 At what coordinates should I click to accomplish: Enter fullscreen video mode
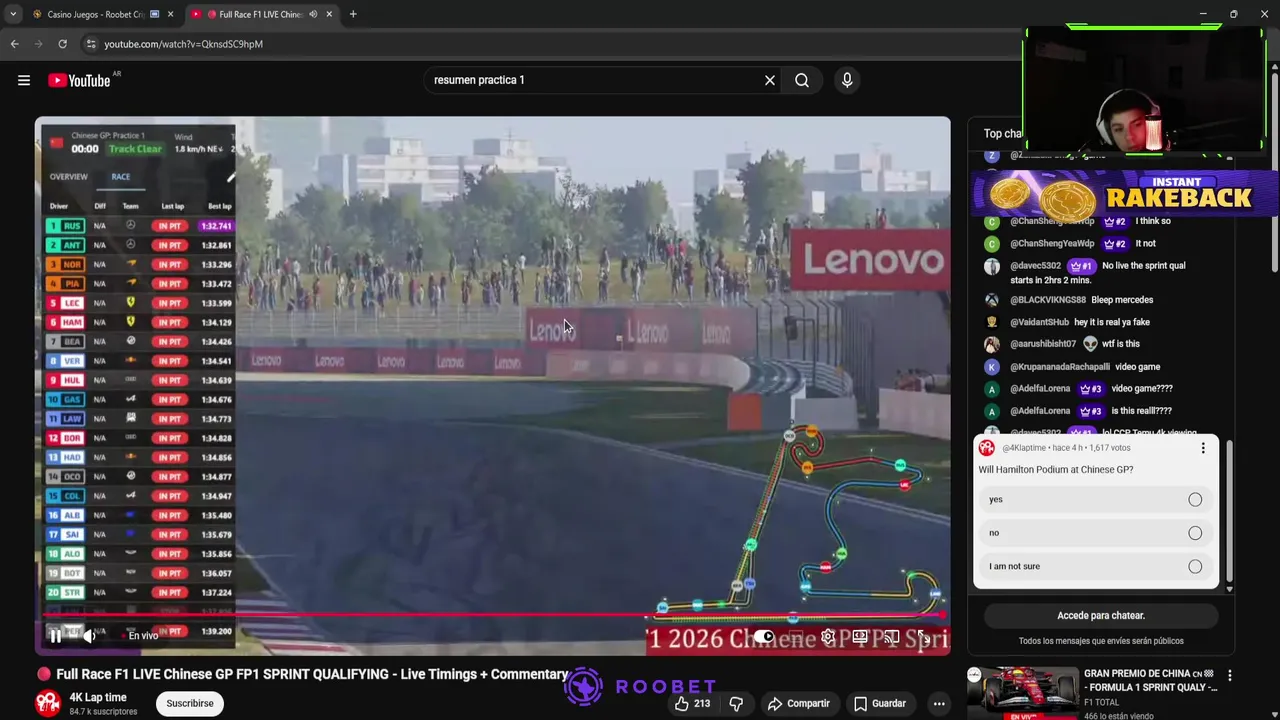(924, 636)
